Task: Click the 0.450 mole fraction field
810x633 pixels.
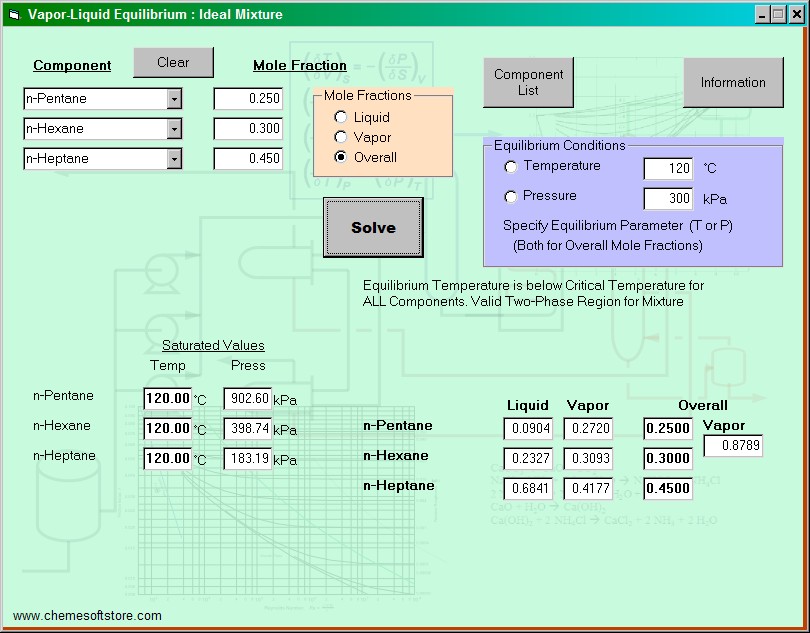Action: click(x=248, y=159)
